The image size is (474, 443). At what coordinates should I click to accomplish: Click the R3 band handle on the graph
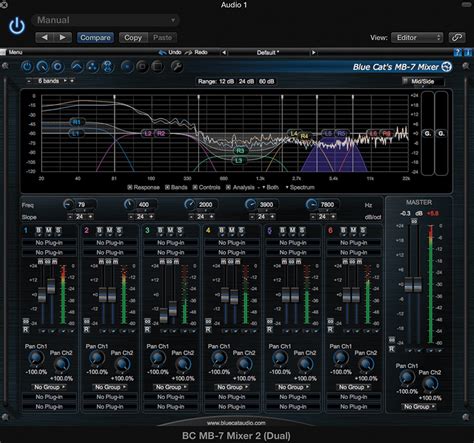(x=240, y=151)
